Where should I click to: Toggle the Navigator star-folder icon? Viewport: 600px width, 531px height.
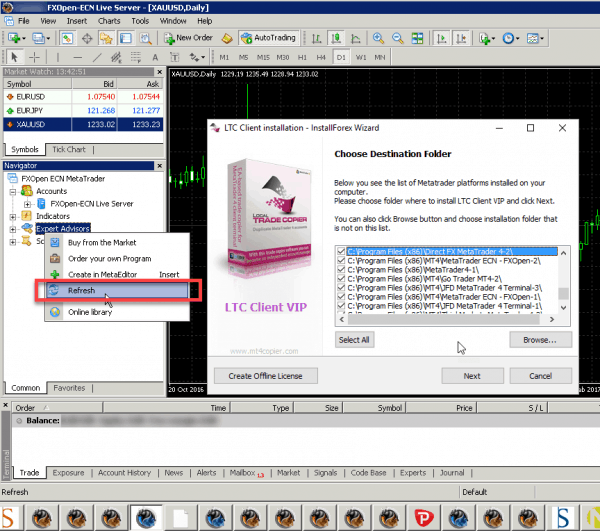pyautogui.click(x=106, y=38)
